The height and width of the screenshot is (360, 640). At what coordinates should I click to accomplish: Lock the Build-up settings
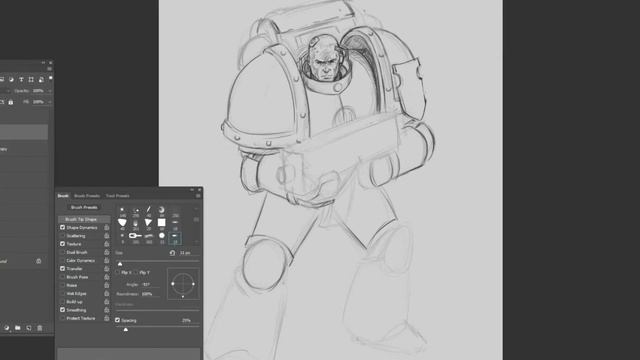tap(107, 302)
